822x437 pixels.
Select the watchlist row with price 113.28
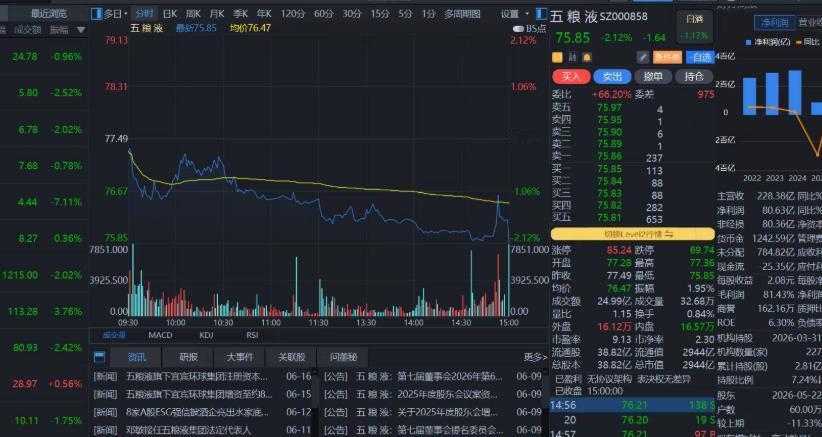pyautogui.click(x=44, y=311)
